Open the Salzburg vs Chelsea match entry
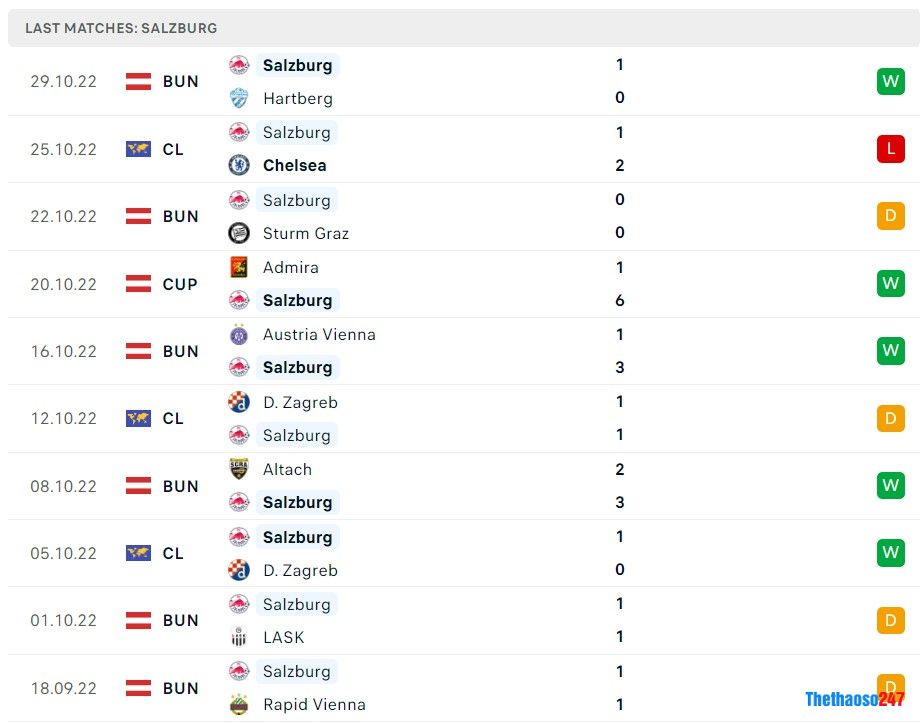Image resolution: width=922 pixels, height=723 pixels. [450, 148]
